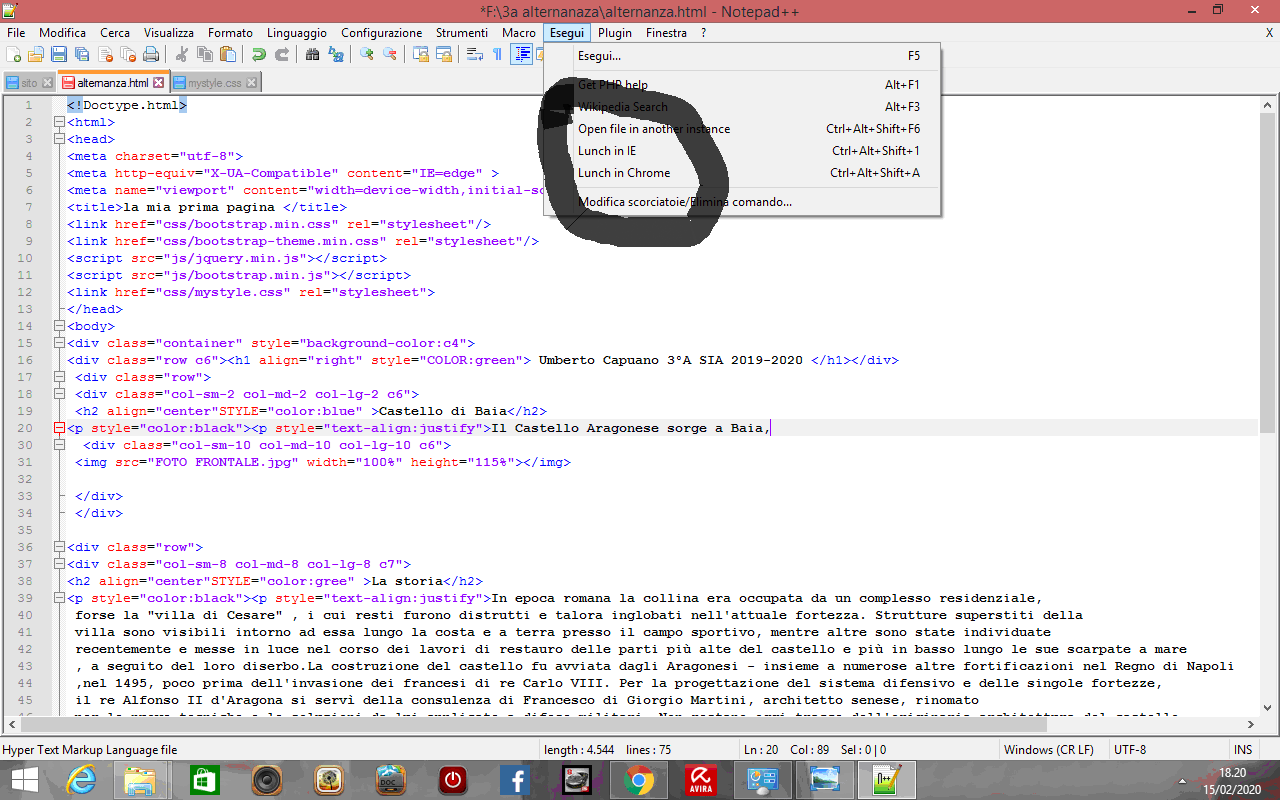Choose Get PHP help menu entry
The height and width of the screenshot is (800, 1280).
[x=742, y=85]
